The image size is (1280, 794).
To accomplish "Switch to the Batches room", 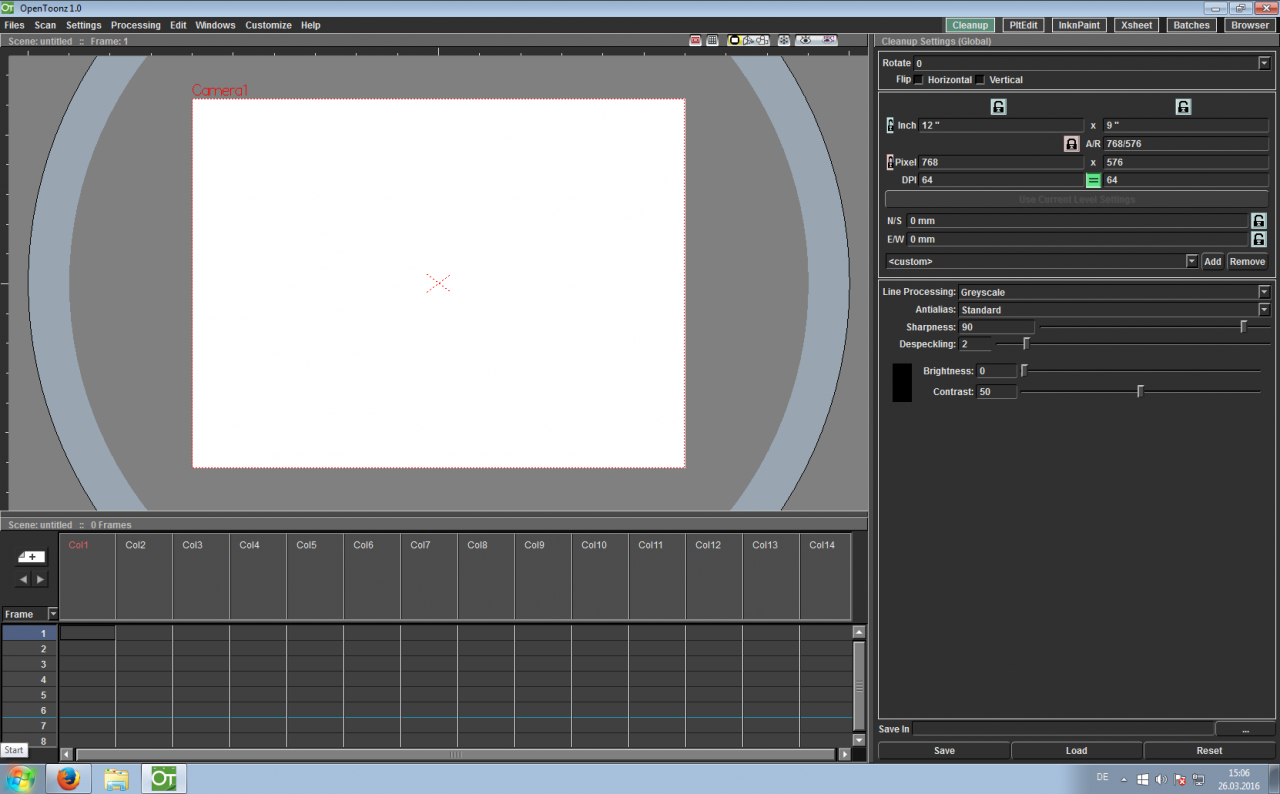I will click(x=1191, y=25).
